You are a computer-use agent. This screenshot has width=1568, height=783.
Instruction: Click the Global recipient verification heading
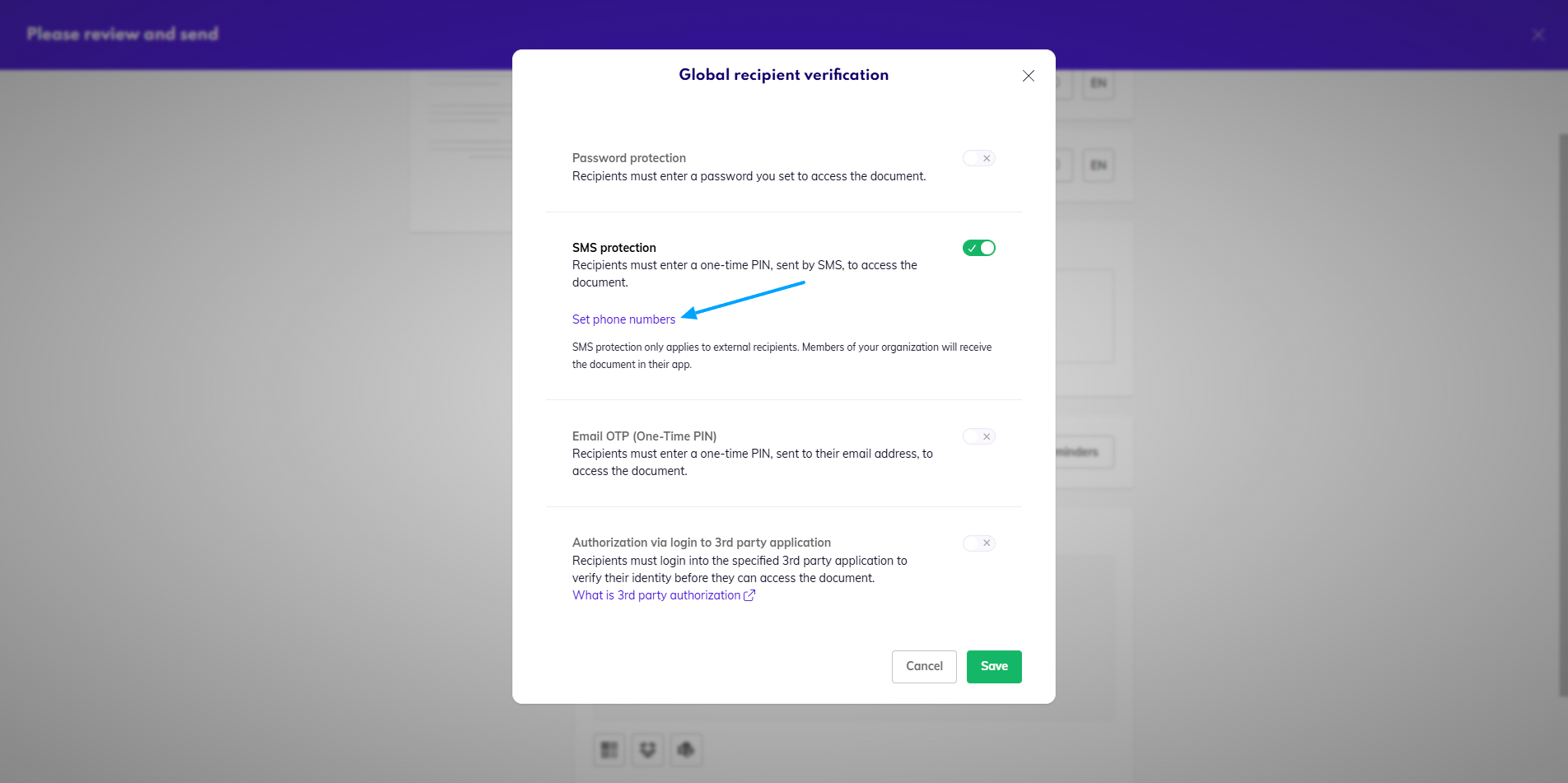tap(783, 75)
